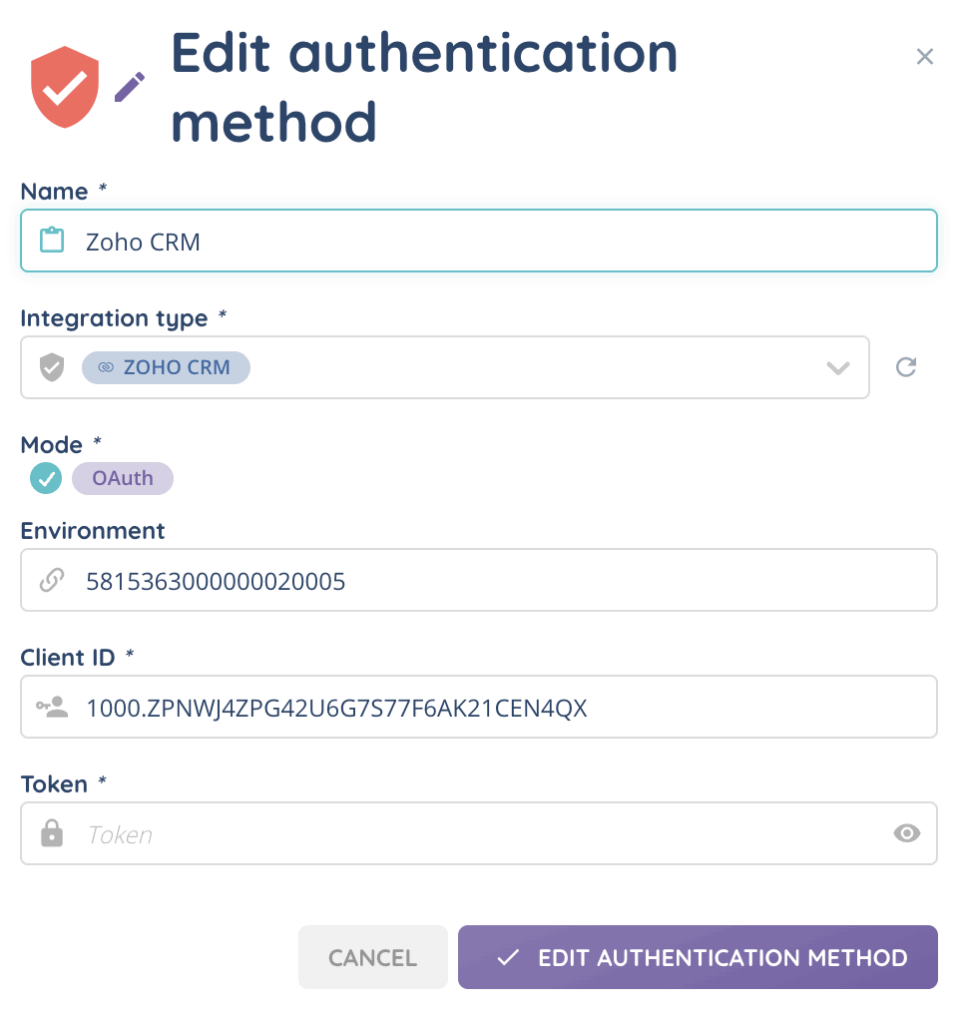Click the ZOHO CRM integration tag
Viewport: 958px width, 1024px height.
166,368
